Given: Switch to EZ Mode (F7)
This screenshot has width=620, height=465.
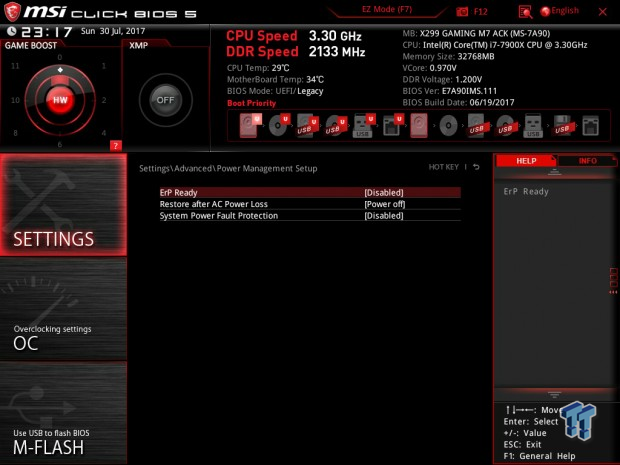Looking at the screenshot, I should [387, 9].
